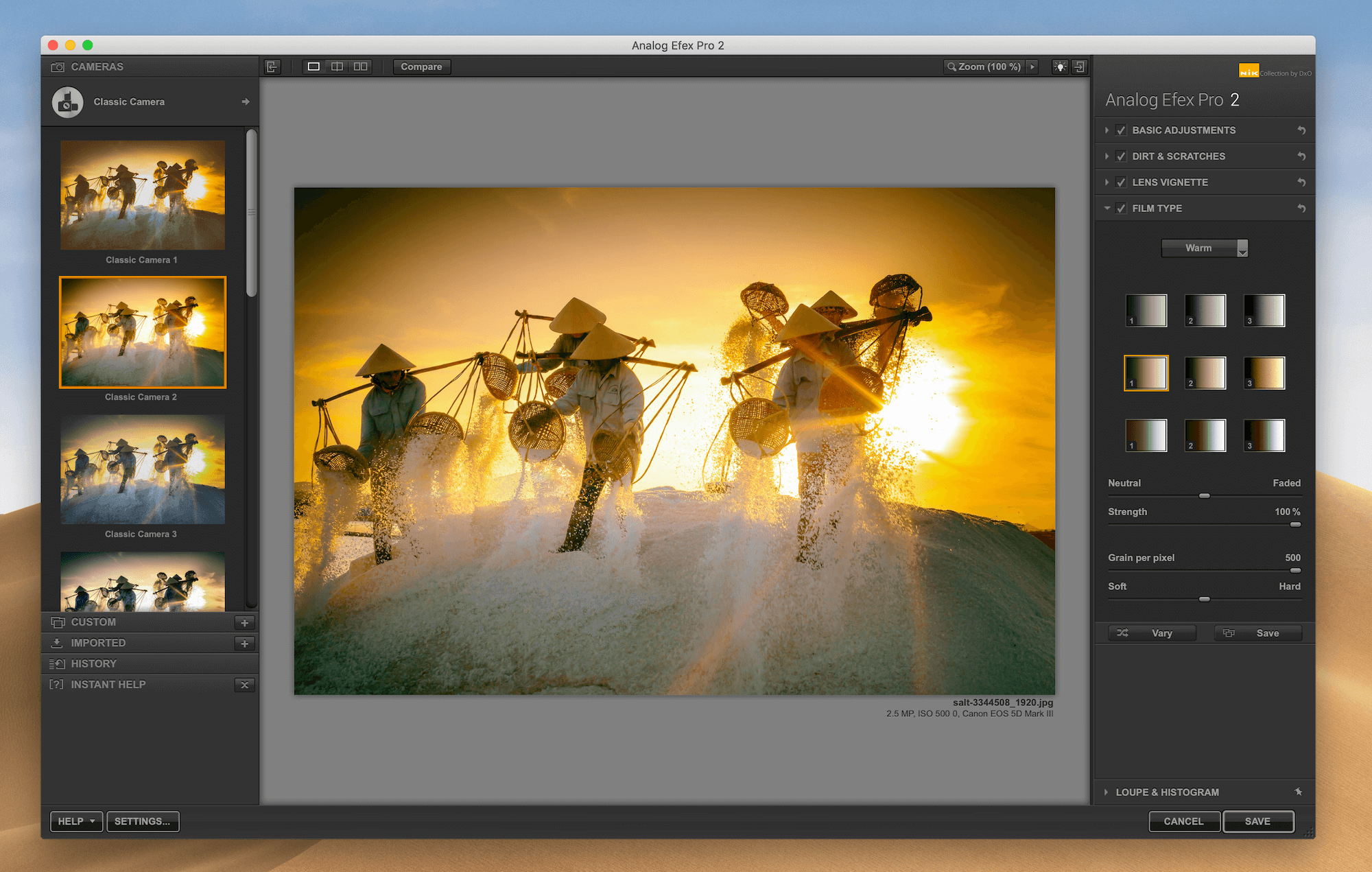Click the single image view icon
The width and height of the screenshot is (1372, 872).
[x=314, y=67]
